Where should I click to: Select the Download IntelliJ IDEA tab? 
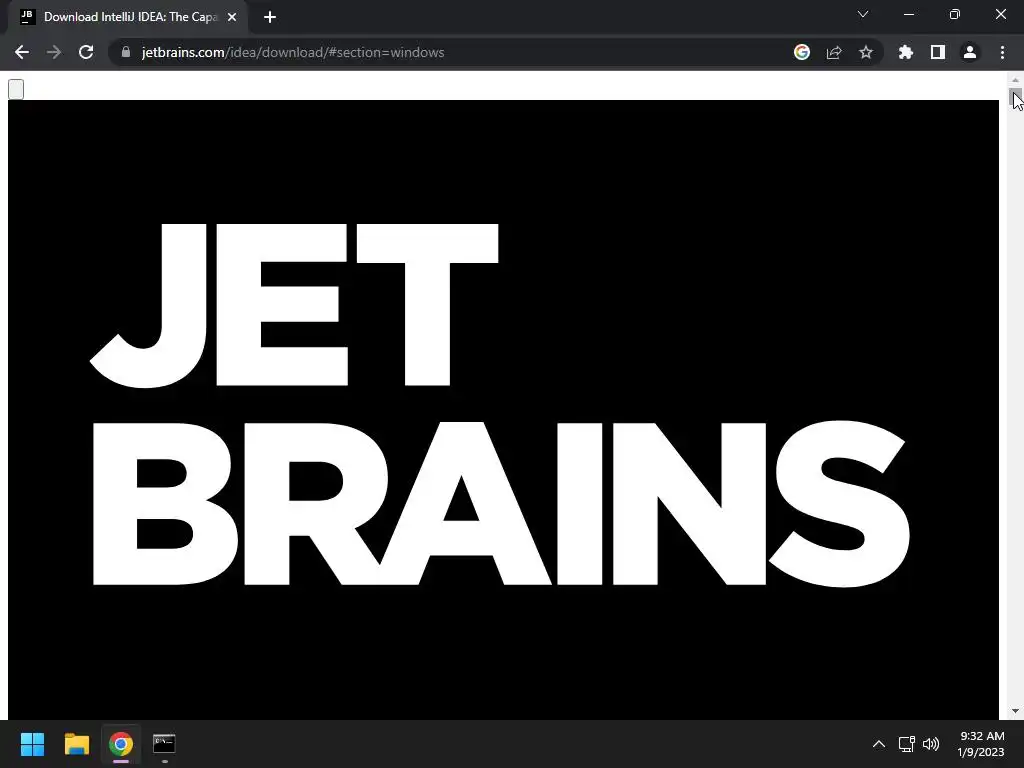click(x=129, y=17)
